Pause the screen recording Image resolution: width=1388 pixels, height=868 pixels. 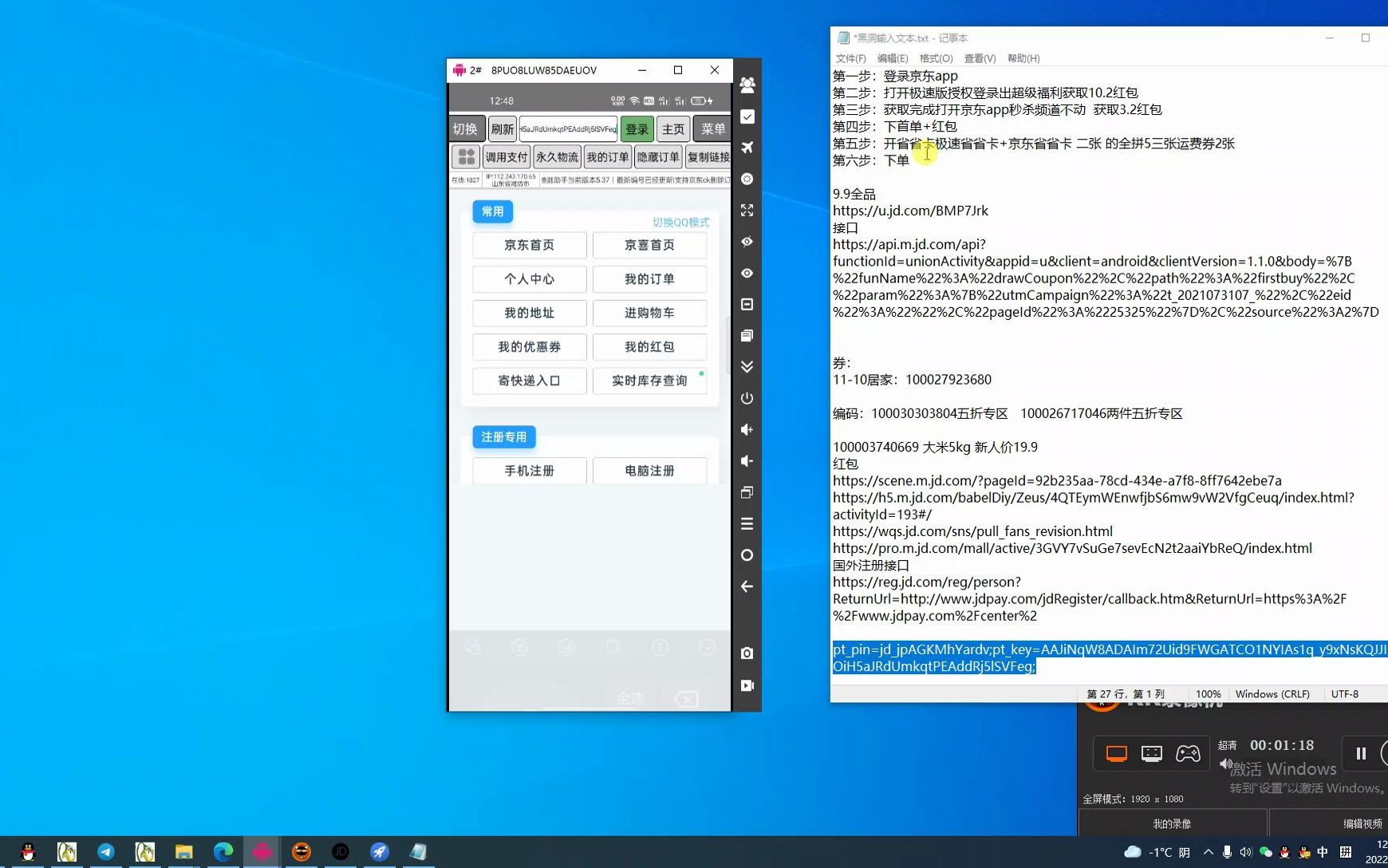[1361, 753]
